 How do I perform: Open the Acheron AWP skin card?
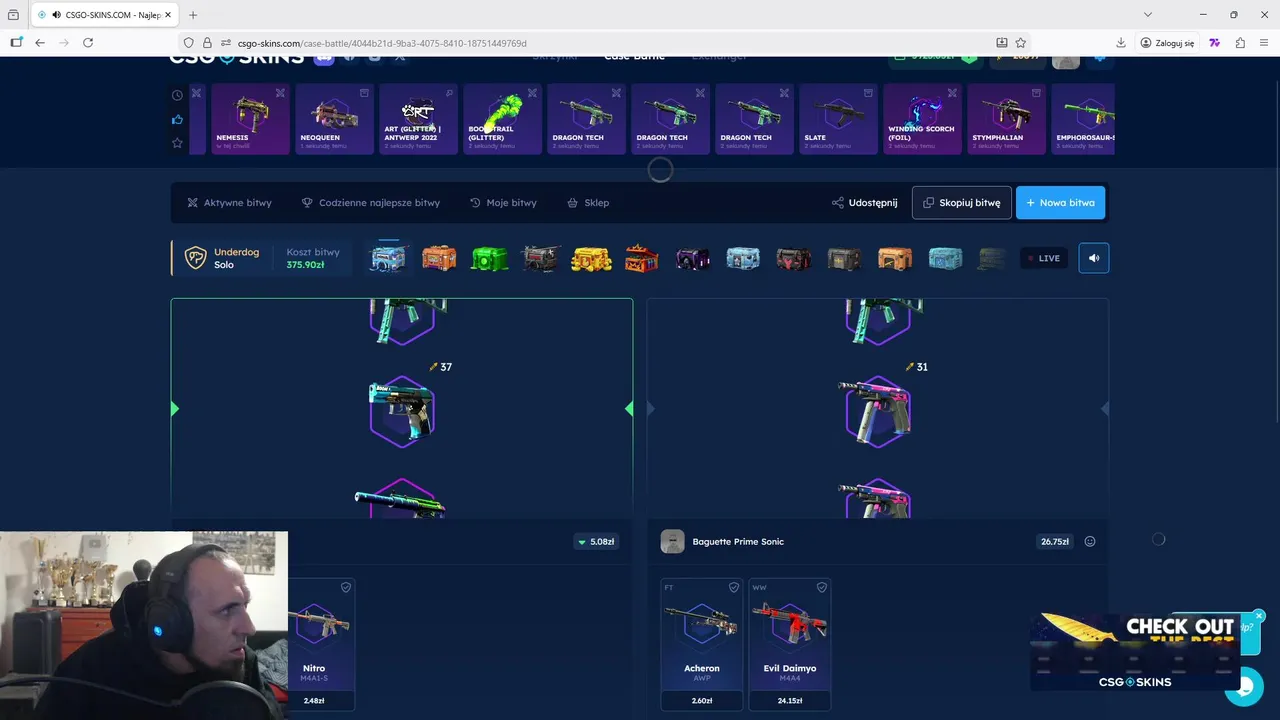click(x=702, y=644)
